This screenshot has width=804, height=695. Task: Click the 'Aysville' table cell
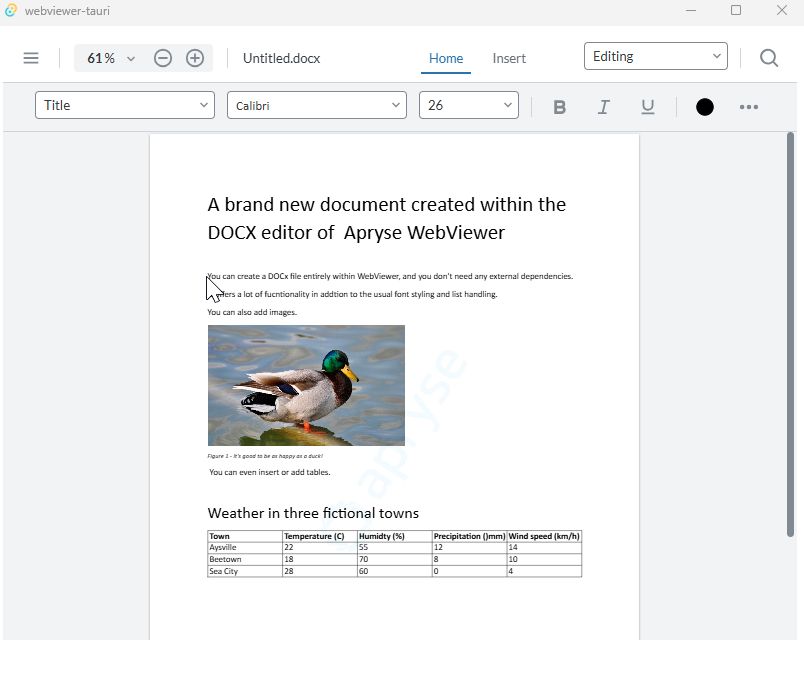[245, 547]
